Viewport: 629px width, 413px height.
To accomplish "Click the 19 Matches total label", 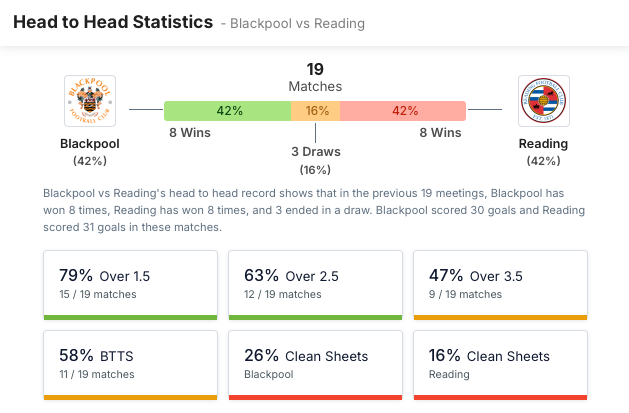I will [x=315, y=78].
